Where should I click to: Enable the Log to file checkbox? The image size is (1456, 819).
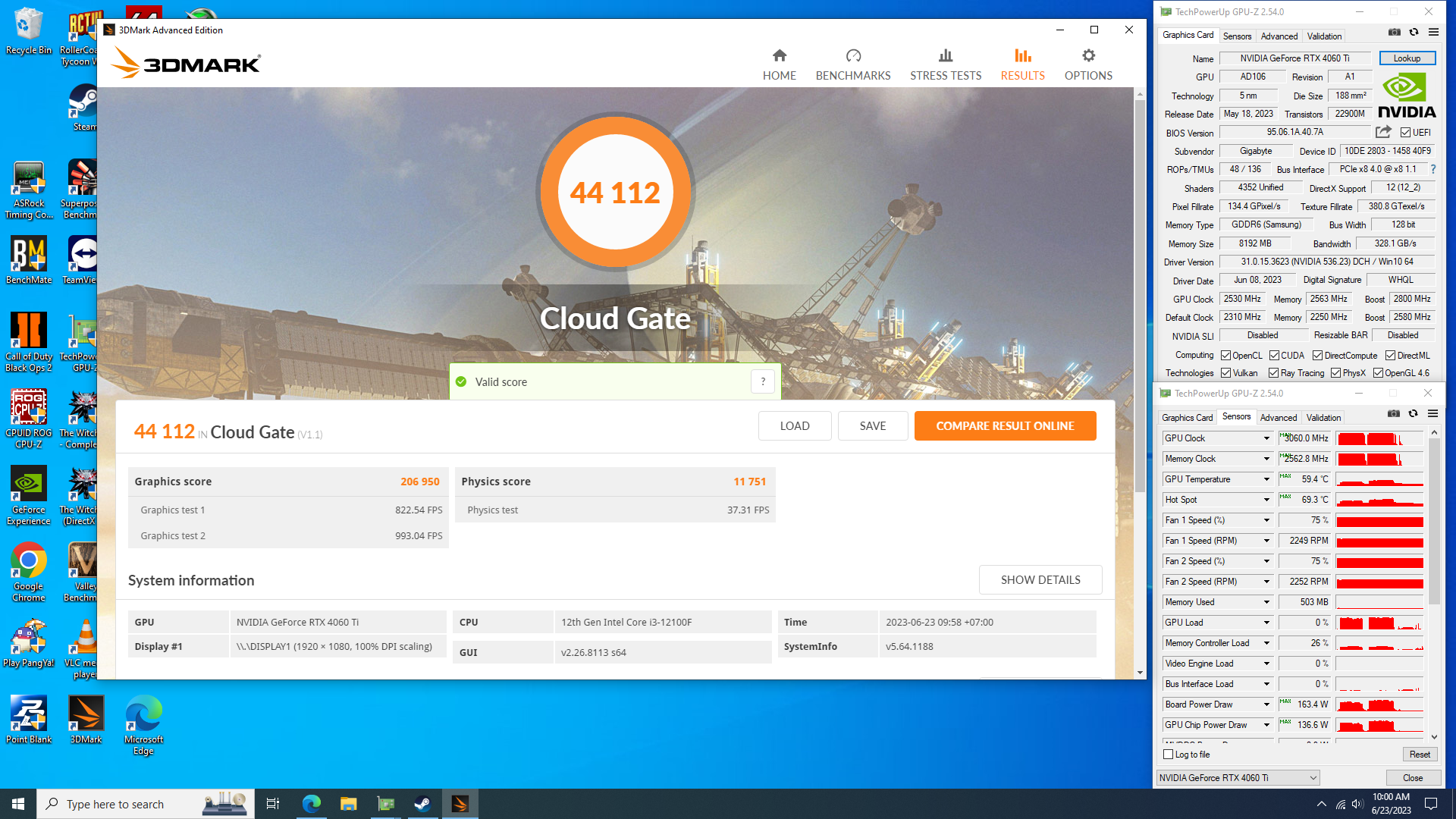[1168, 755]
